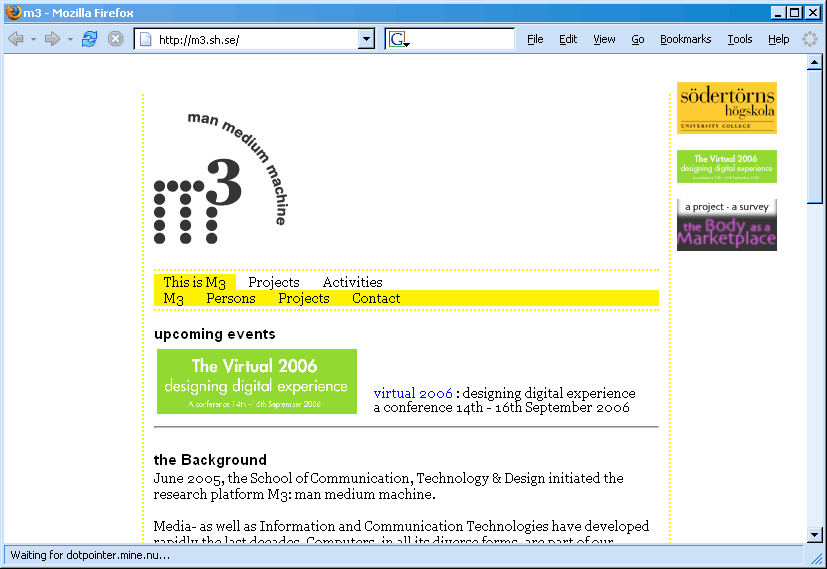Open the Södertörns högskola banner
Image resolution: width=827 pixels, height=569 pixels.
click(x=726, y=108)
